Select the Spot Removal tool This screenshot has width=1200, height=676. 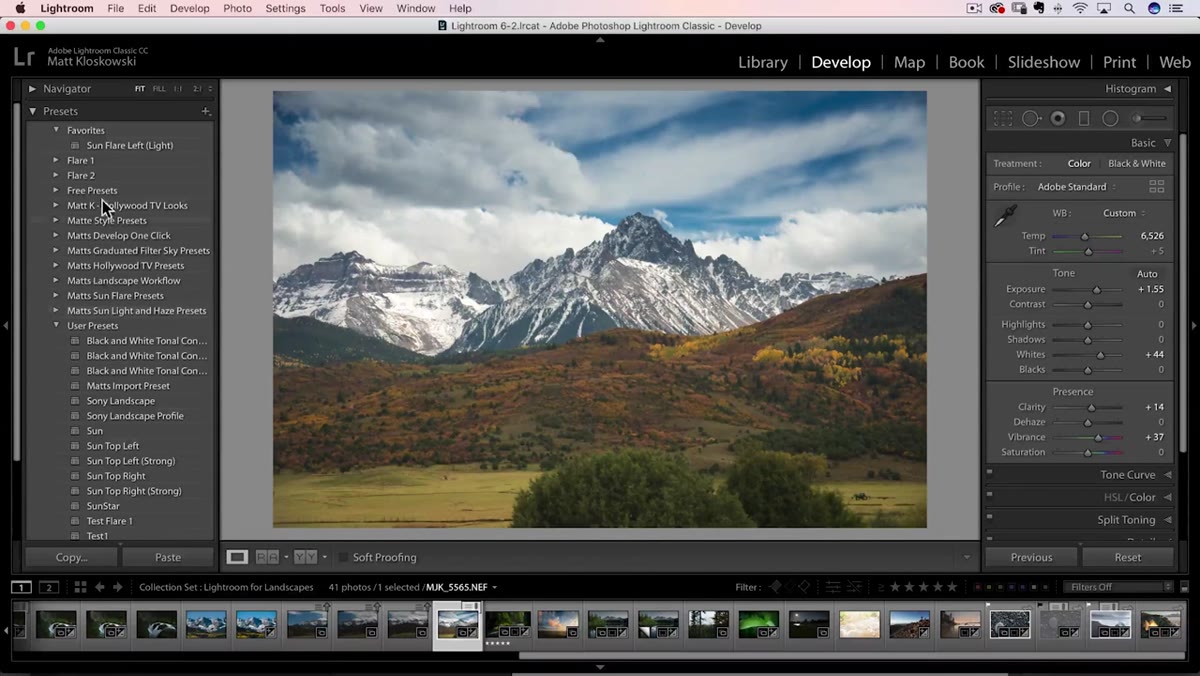(1031, 118)
